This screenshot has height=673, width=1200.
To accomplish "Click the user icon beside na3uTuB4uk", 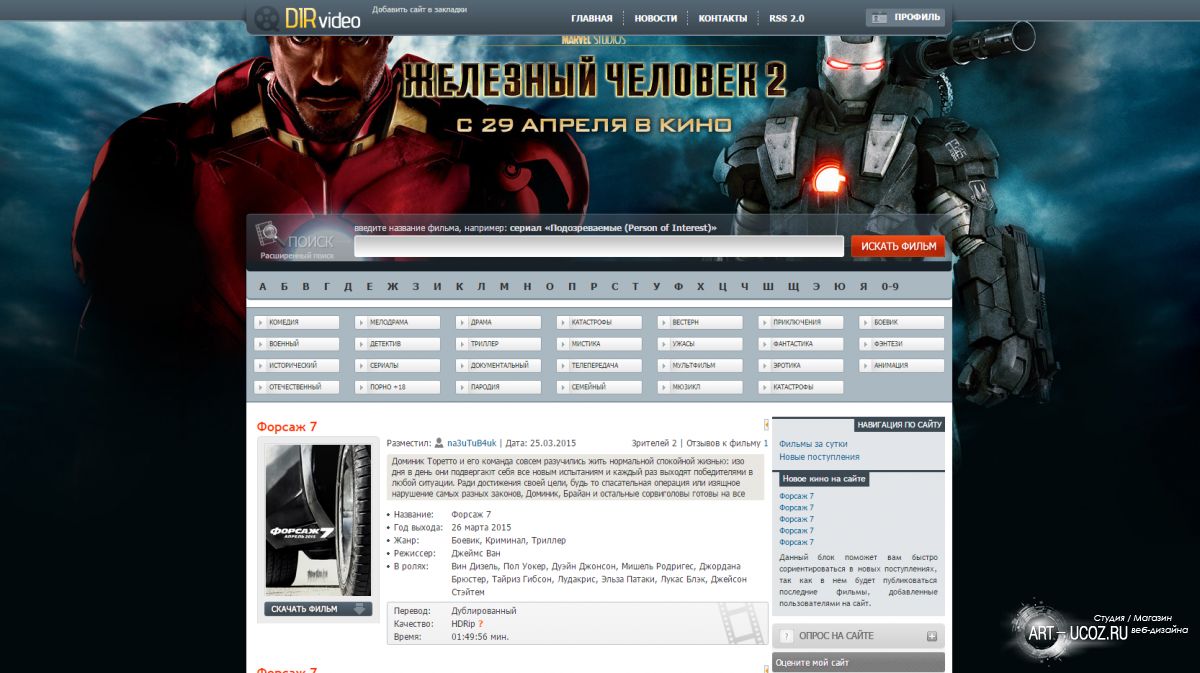I will (439, 443).
